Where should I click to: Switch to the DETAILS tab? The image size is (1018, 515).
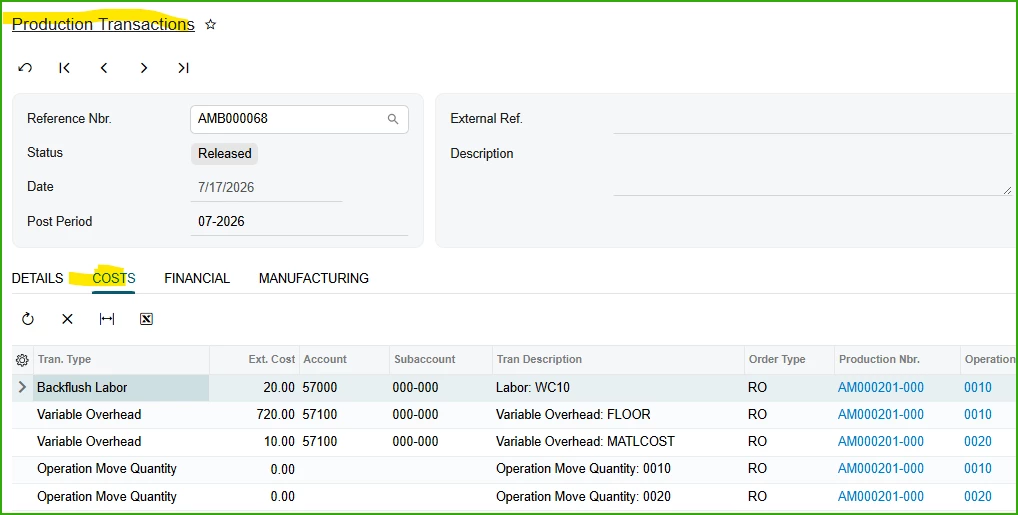pos(38,278)
